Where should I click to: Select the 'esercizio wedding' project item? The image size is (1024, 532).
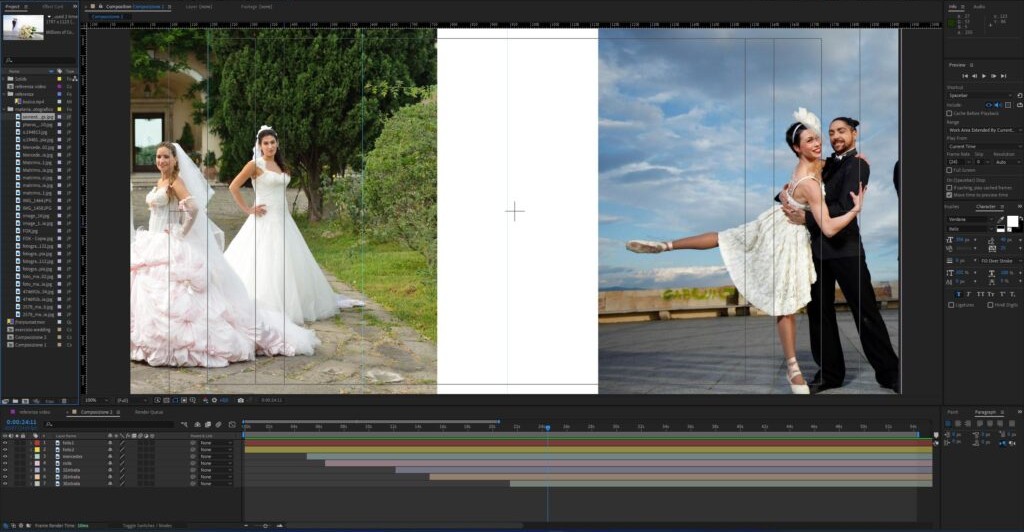click(x=32, y=330)
